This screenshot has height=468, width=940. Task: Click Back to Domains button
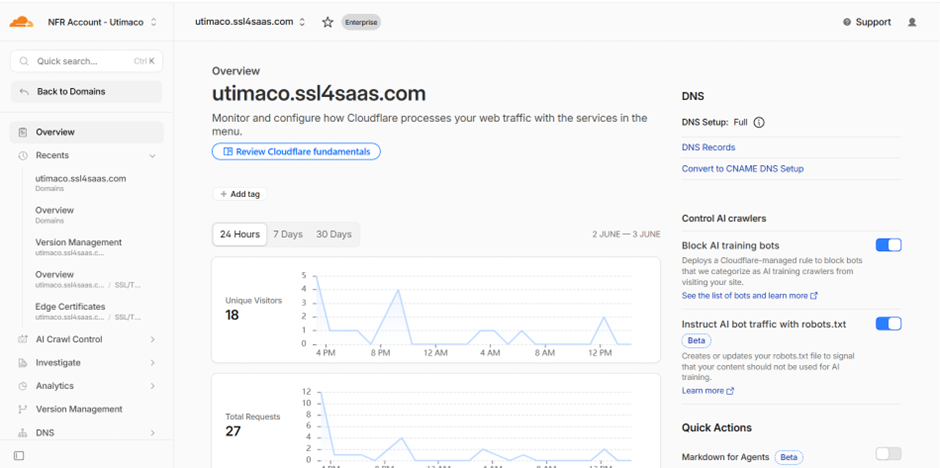86,92
